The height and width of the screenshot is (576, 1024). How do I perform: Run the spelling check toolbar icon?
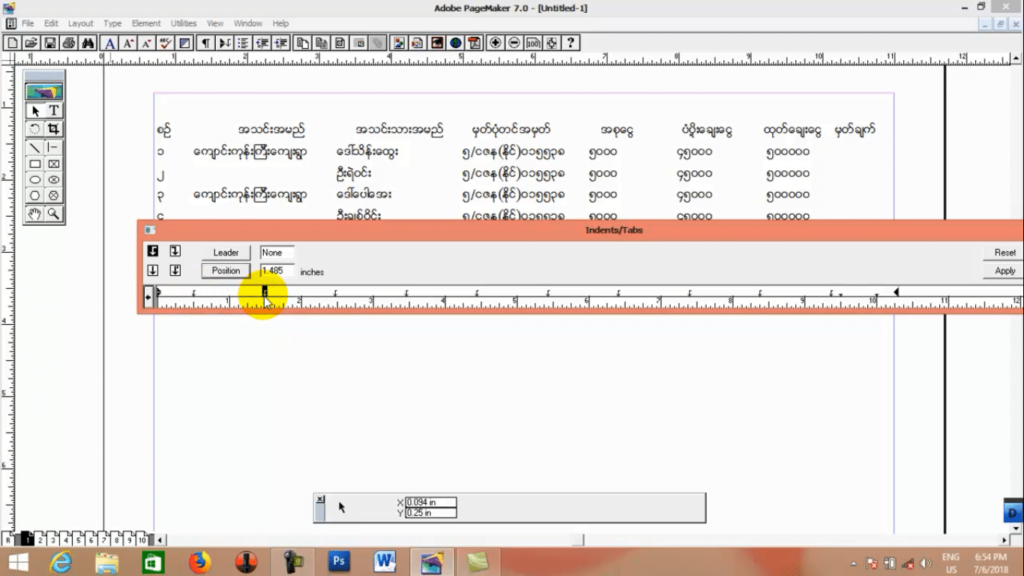(166, 43)
